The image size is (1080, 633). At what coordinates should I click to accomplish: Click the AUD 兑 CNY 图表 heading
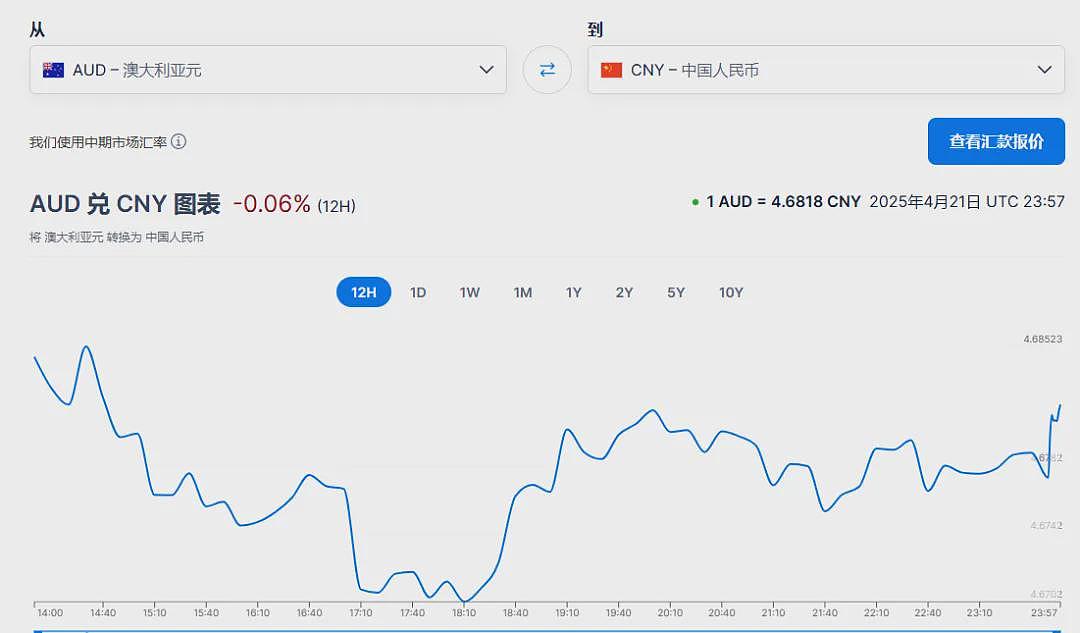pos(125,204)
